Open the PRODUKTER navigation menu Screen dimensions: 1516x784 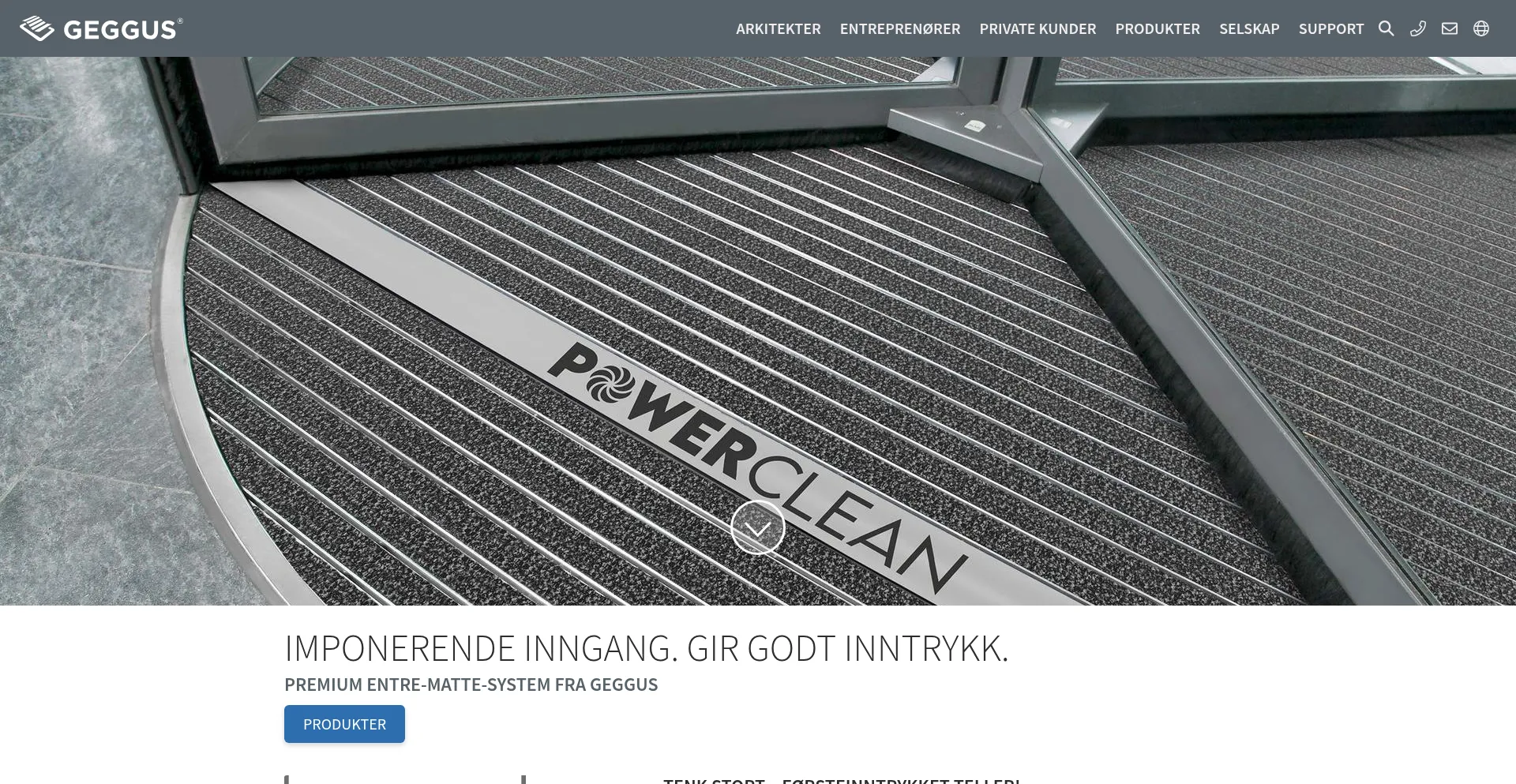[1158, 29]
